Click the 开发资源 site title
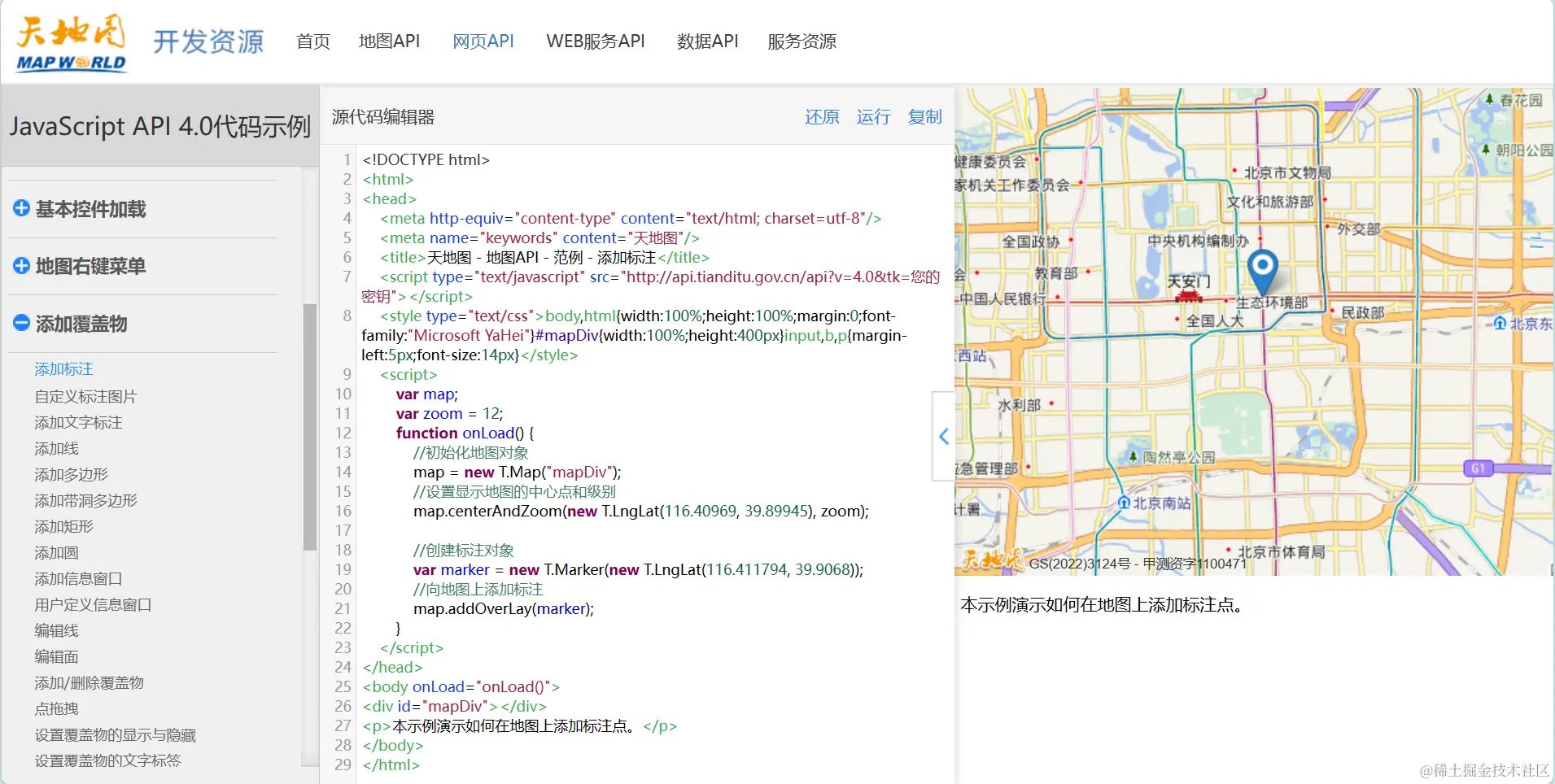1555x784 pixels. [x=208, y=41]
